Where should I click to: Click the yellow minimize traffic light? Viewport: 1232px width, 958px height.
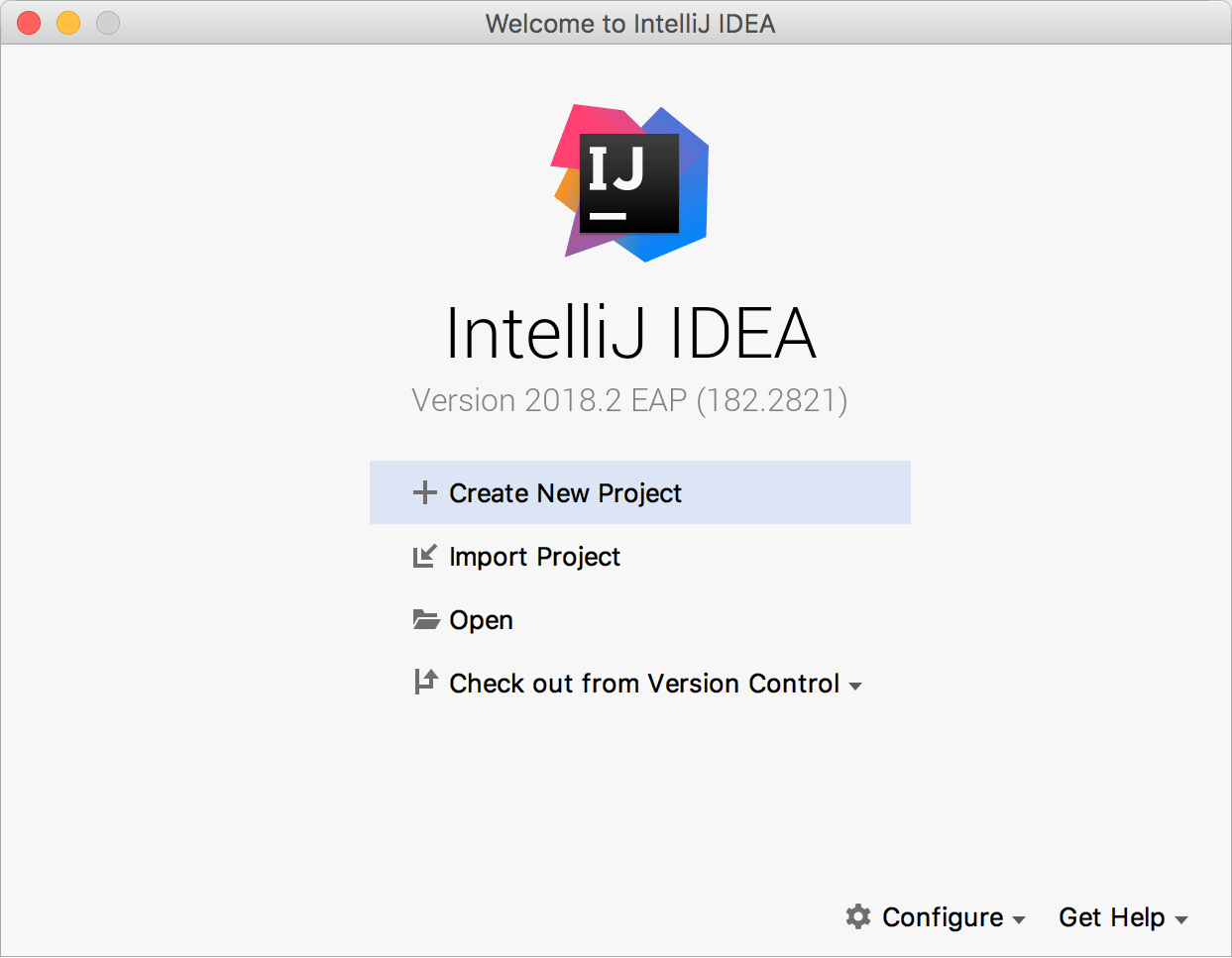tap(67, 22)
